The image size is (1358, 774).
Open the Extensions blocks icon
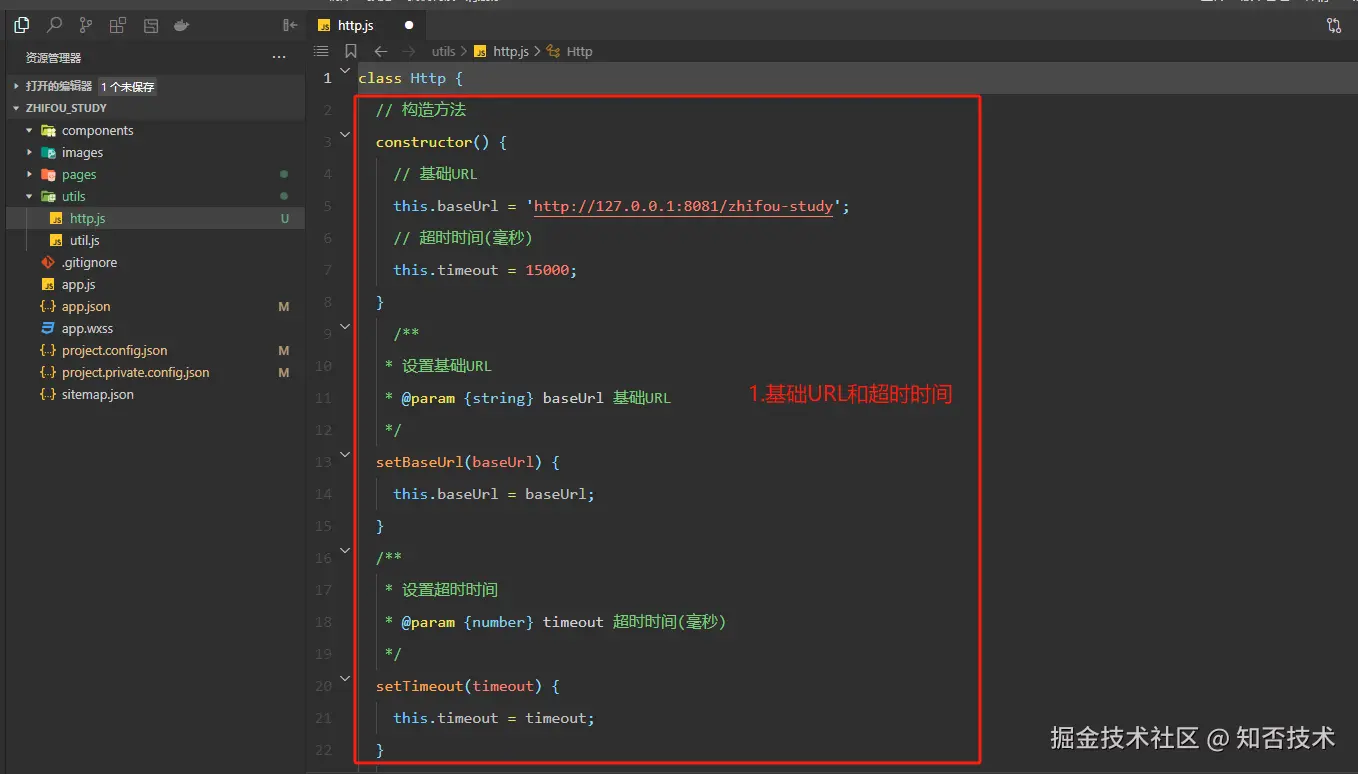click(118, 25)
